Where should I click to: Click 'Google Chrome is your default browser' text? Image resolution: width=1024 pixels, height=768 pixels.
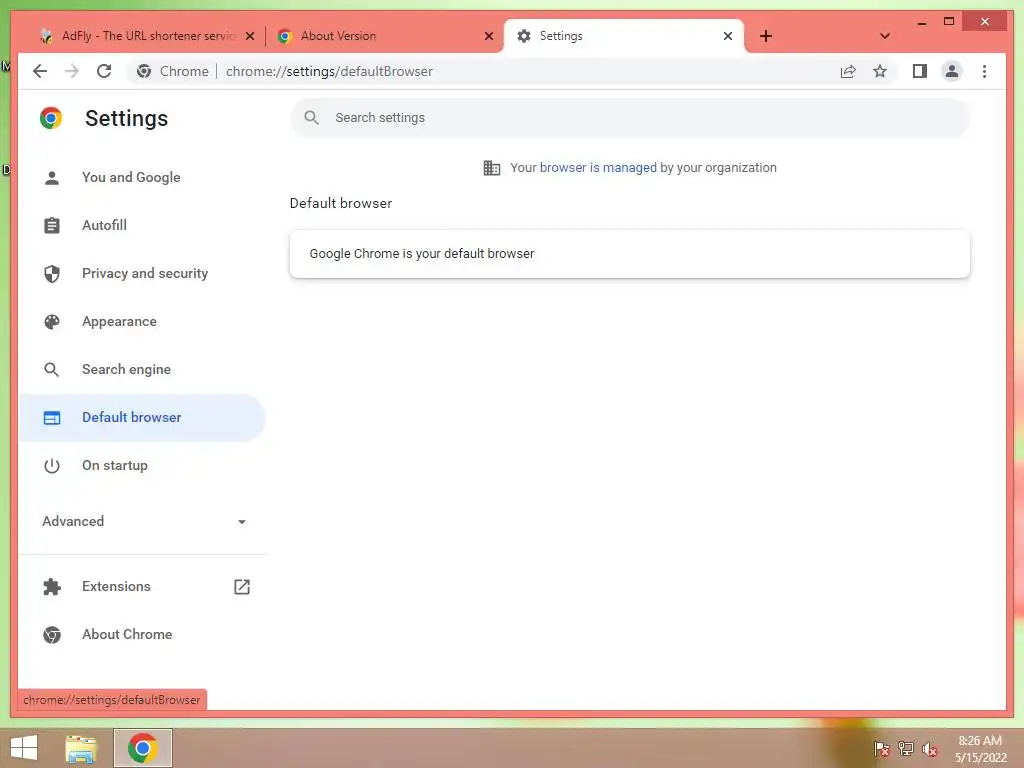(x=422, y=253)
